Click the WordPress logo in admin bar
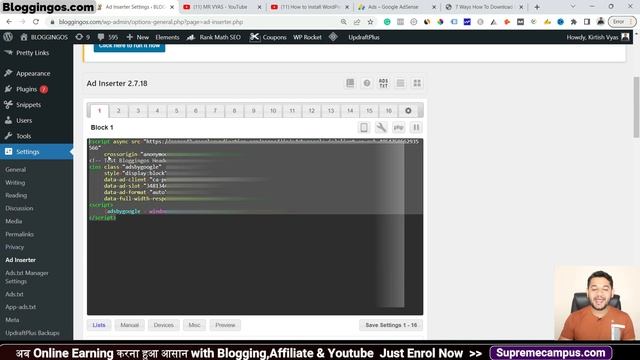Image resolution: width=640 pixels, height=360 pixels. click(8, 37)
